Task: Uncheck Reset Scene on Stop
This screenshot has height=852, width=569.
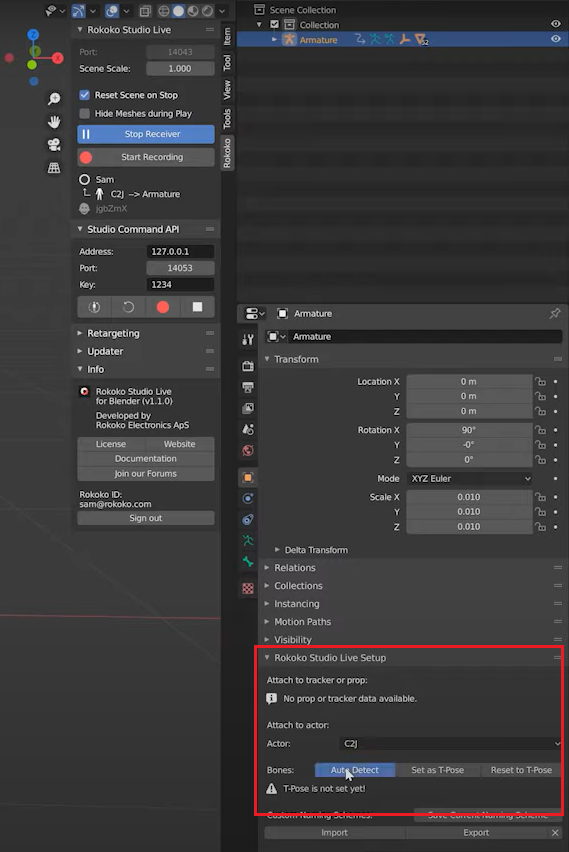Action: click(84, 95)
